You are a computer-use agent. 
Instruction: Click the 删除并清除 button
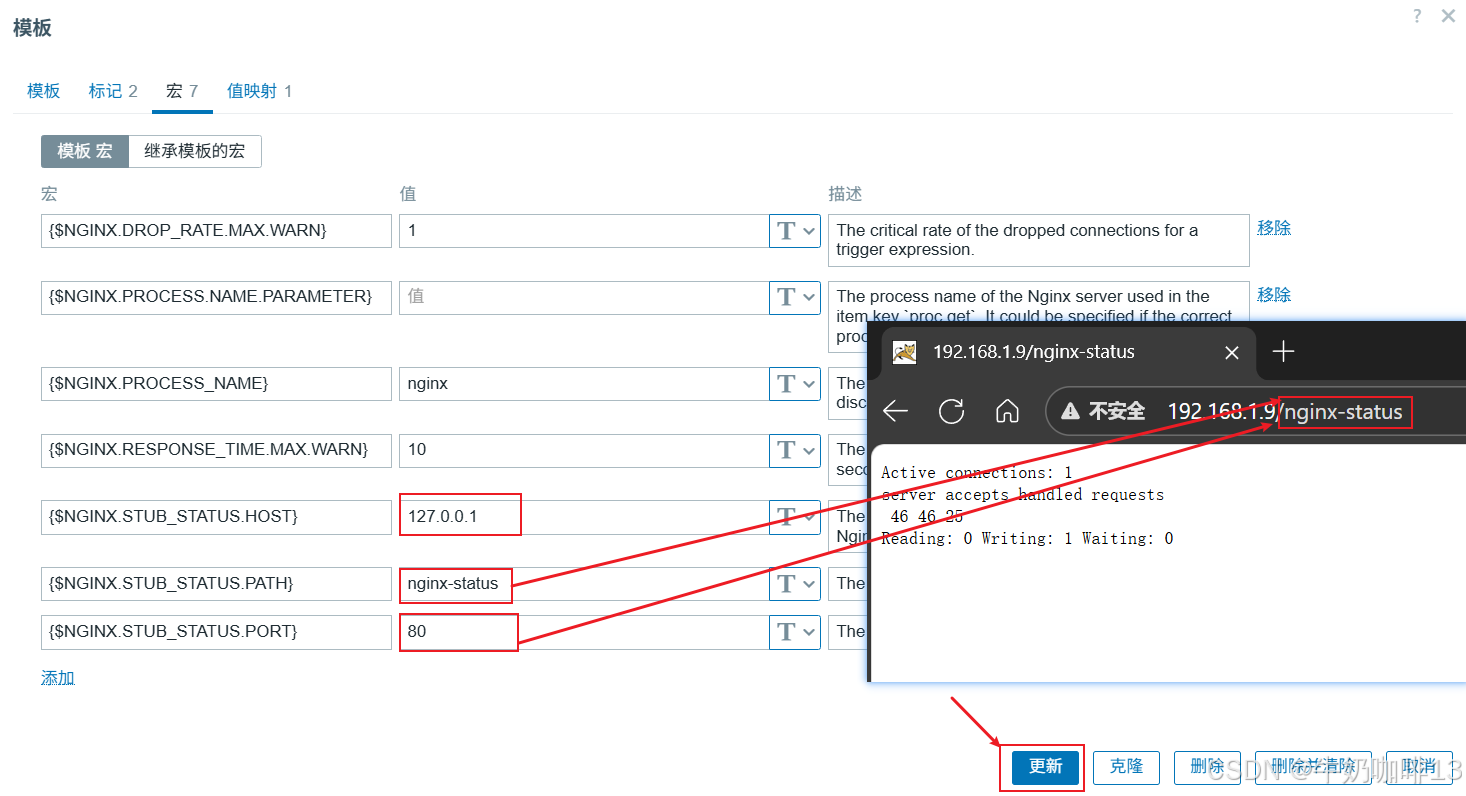point(1313,767)
